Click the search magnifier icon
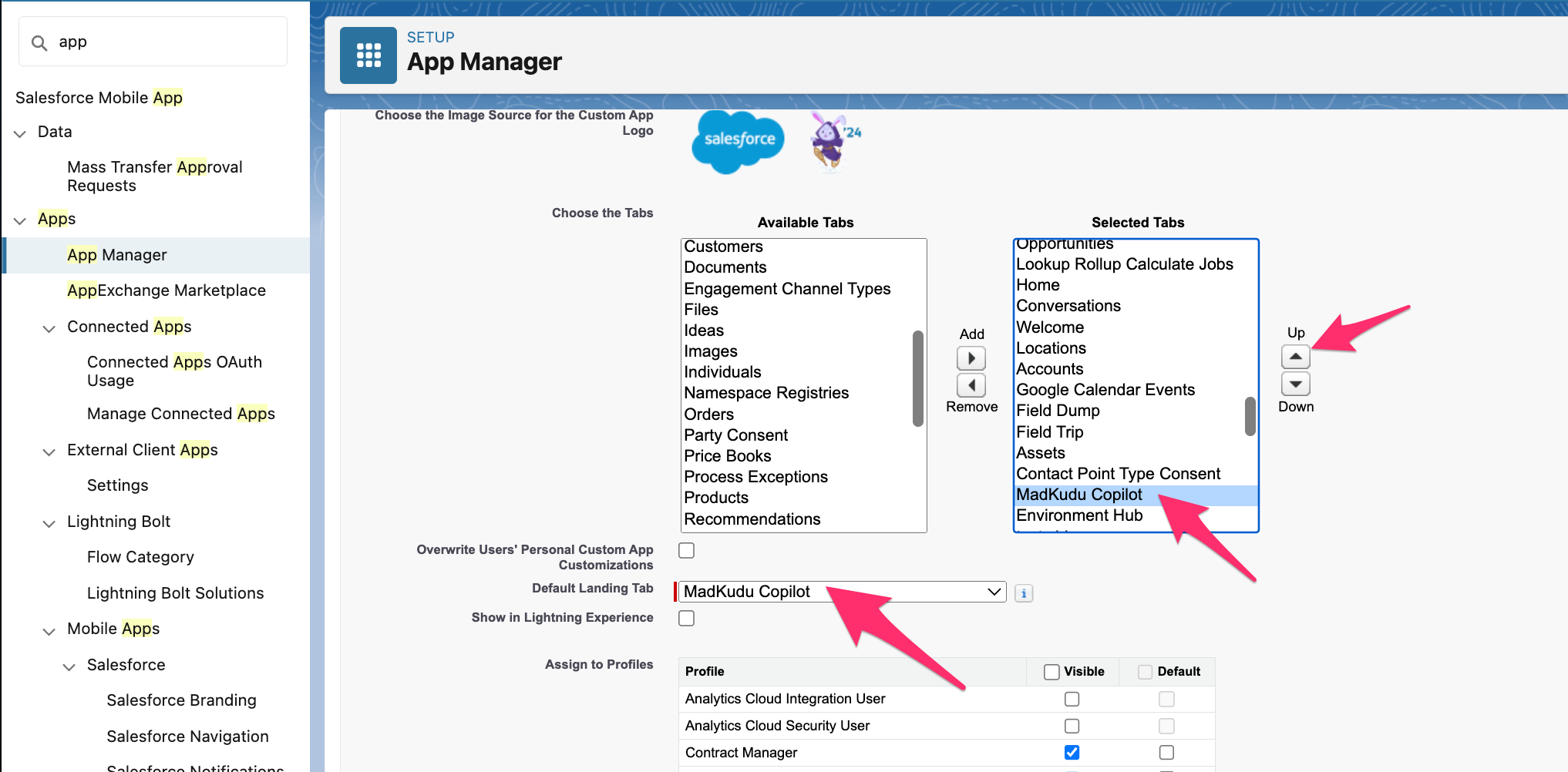Viewport: 1568px width, 772px height. coord(39,42)
